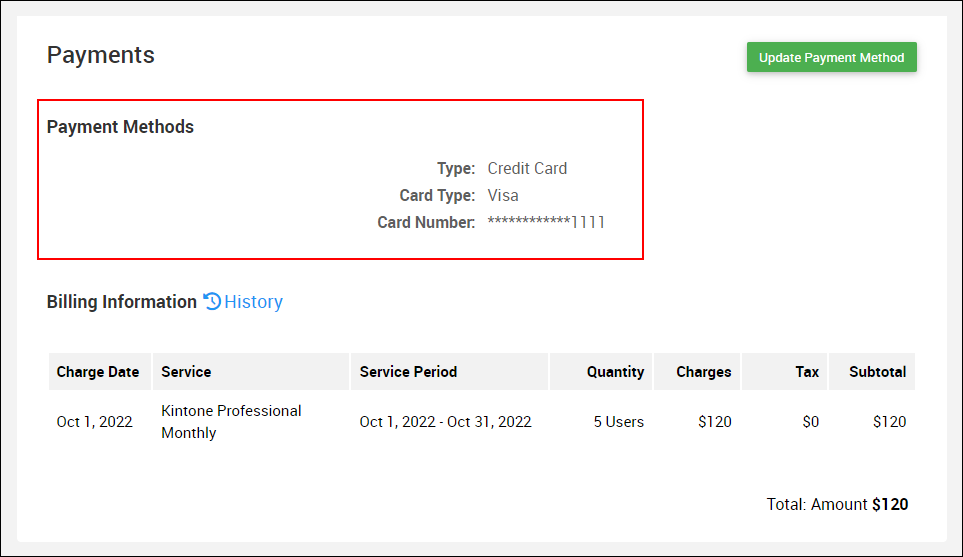Screen dimensions: 963x557
Task: Click the 5 Users quantity cell
Action: click(x=618, y=422)
